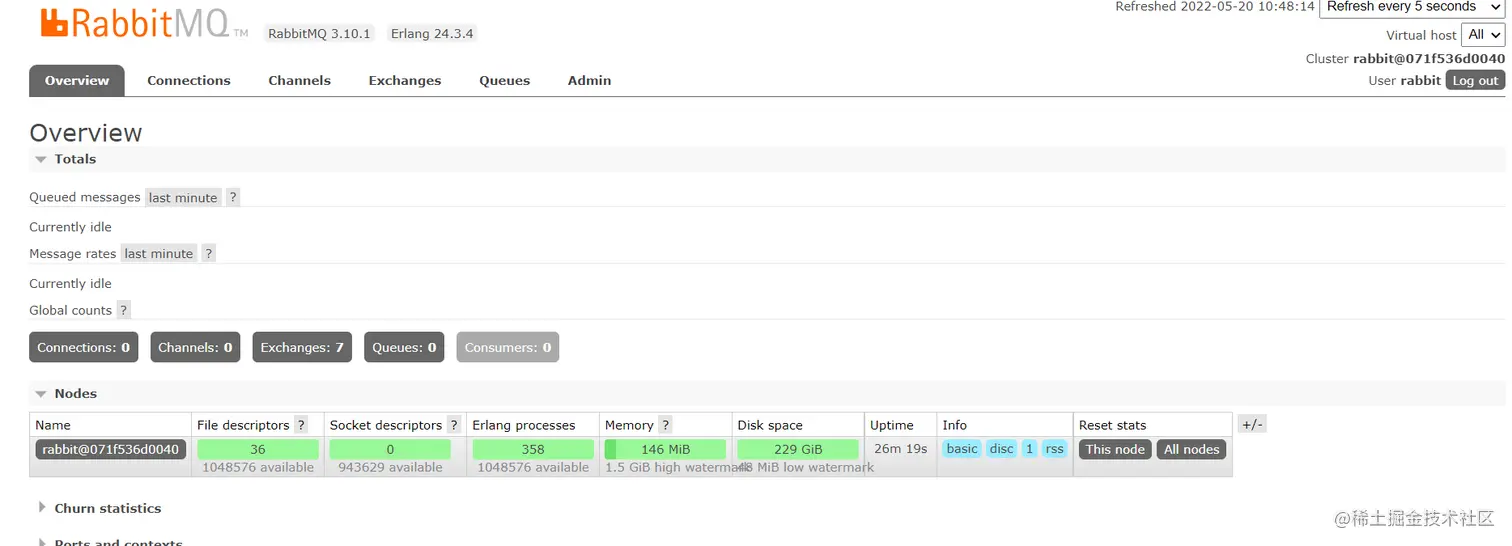Open the refresh interval dropdown
1512x546 pixels.
[x=1412, y=8]
